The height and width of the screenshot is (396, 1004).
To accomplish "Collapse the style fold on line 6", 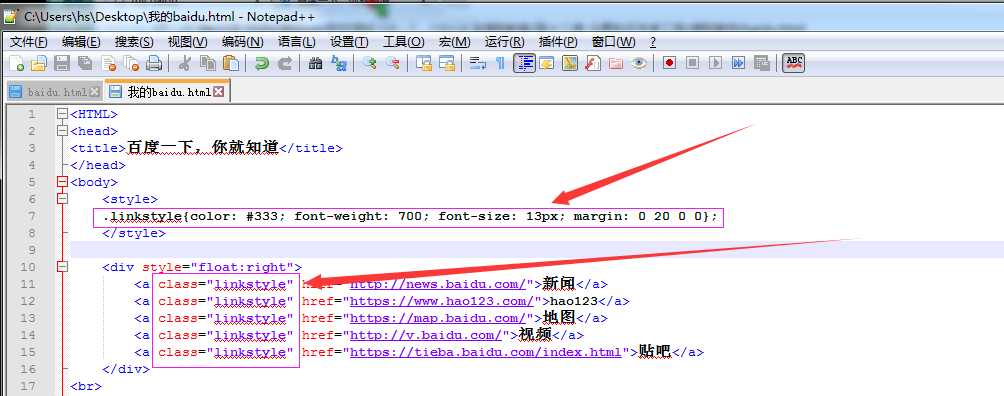I will 61,199.
